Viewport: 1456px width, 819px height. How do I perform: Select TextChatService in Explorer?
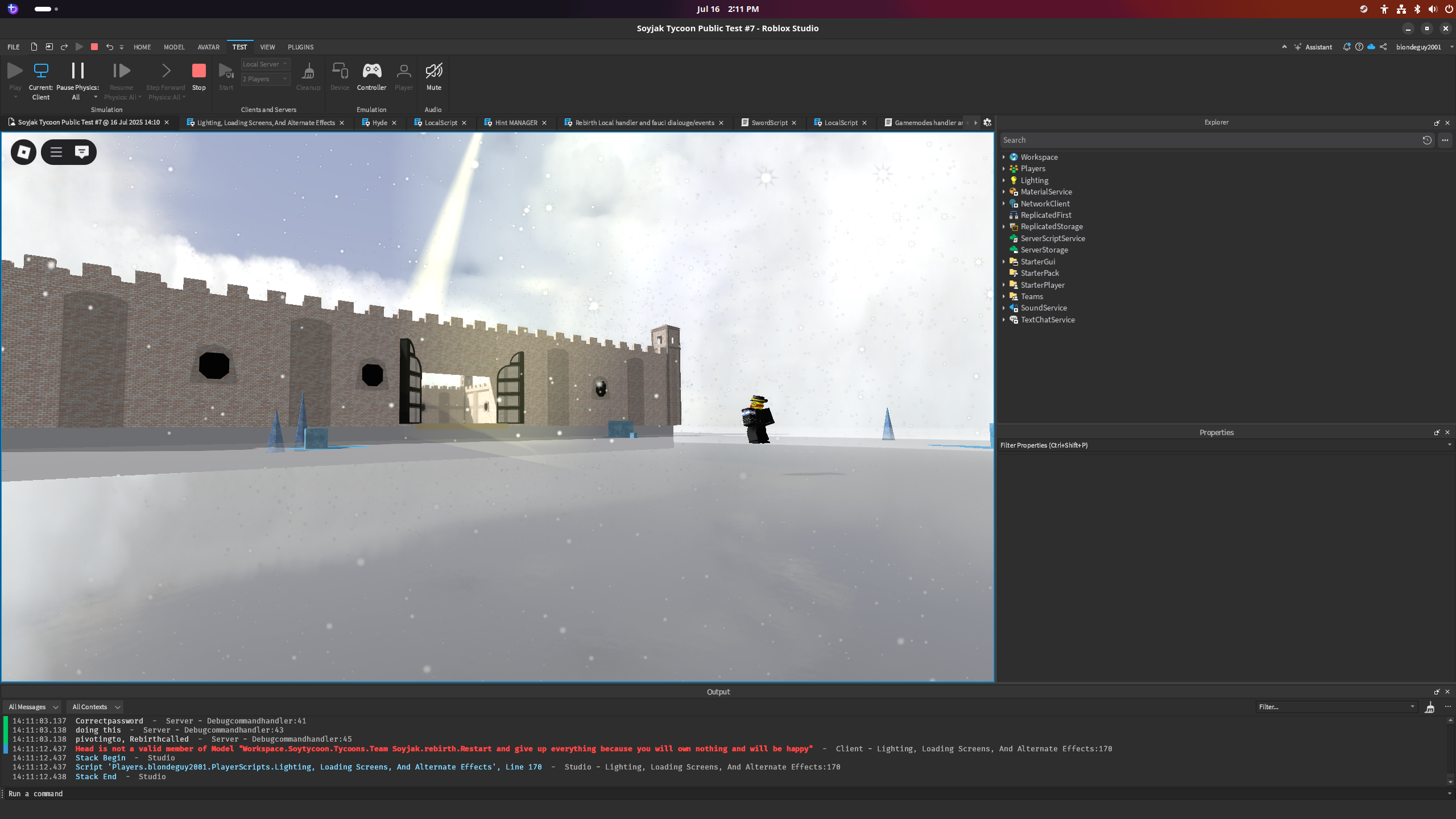[x=1048, y=320]
